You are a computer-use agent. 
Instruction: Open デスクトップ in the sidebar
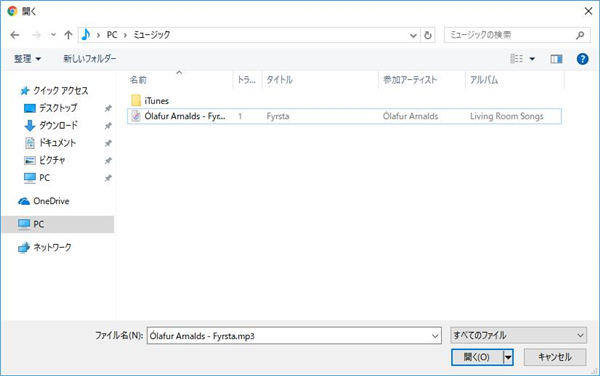(x=58, y=108)
